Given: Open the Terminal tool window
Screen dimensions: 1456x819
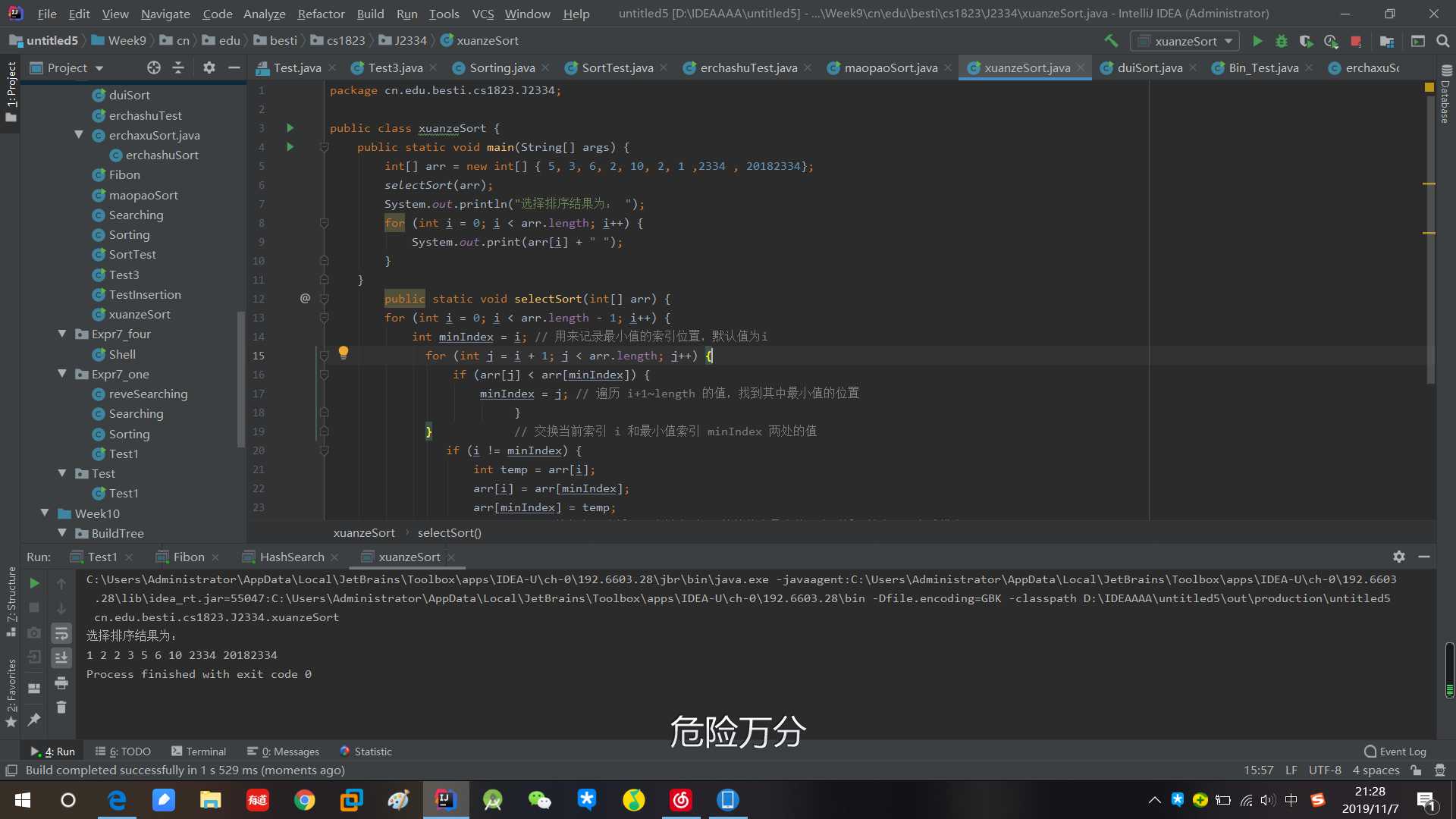Looking at the screenshot, I should [x=199, y=752].
